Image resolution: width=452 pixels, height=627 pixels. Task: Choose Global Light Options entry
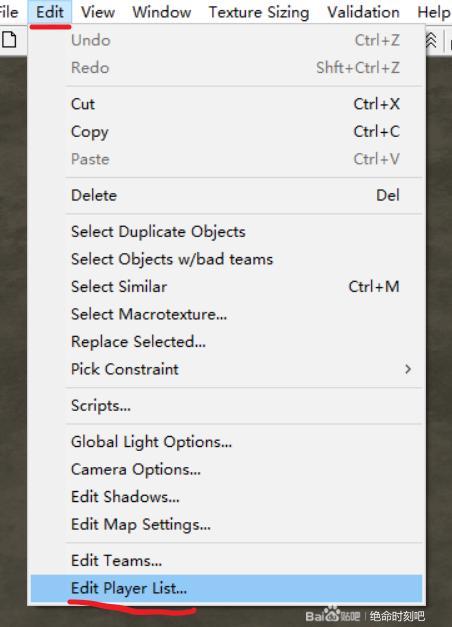226,442
